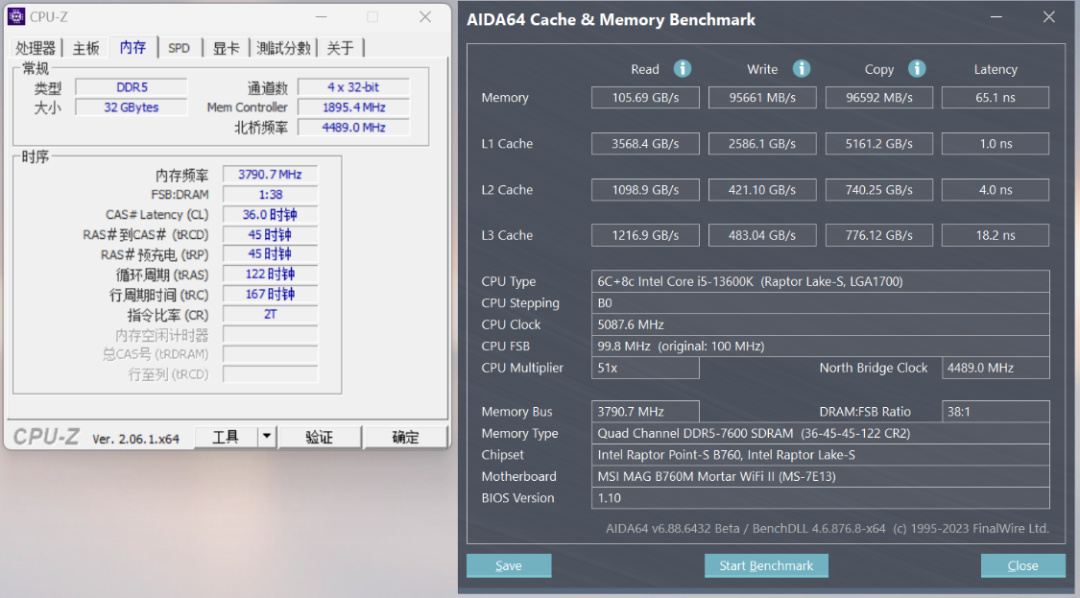This screenshot has width=1080, height=598.
Task: Click the Save button in AIDA64
Action: (509, 566)
